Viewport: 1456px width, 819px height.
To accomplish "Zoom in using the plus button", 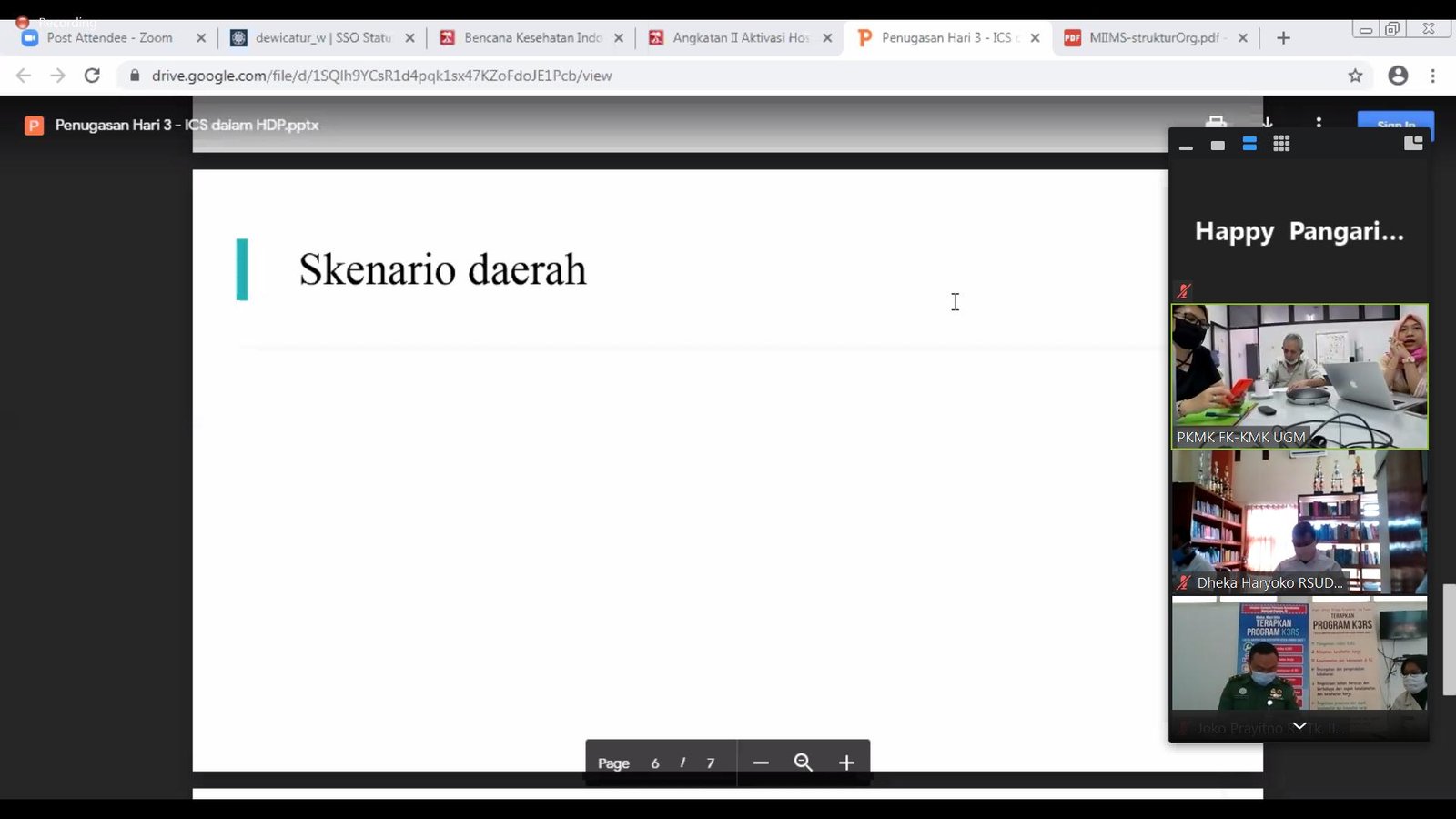I will [846, 763].
